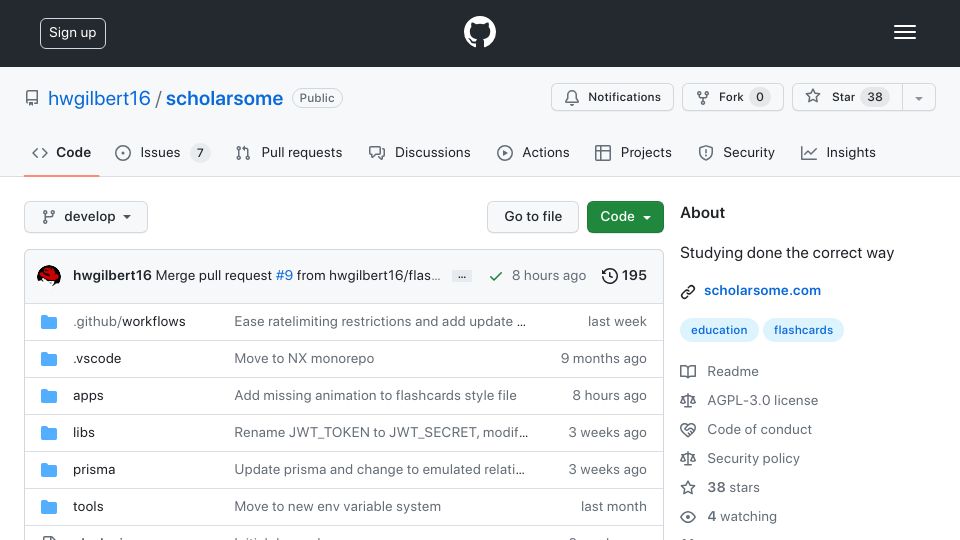Viewport: 960px width, 540px height.
Task: Open the apps folder
Action: point(88,396)
